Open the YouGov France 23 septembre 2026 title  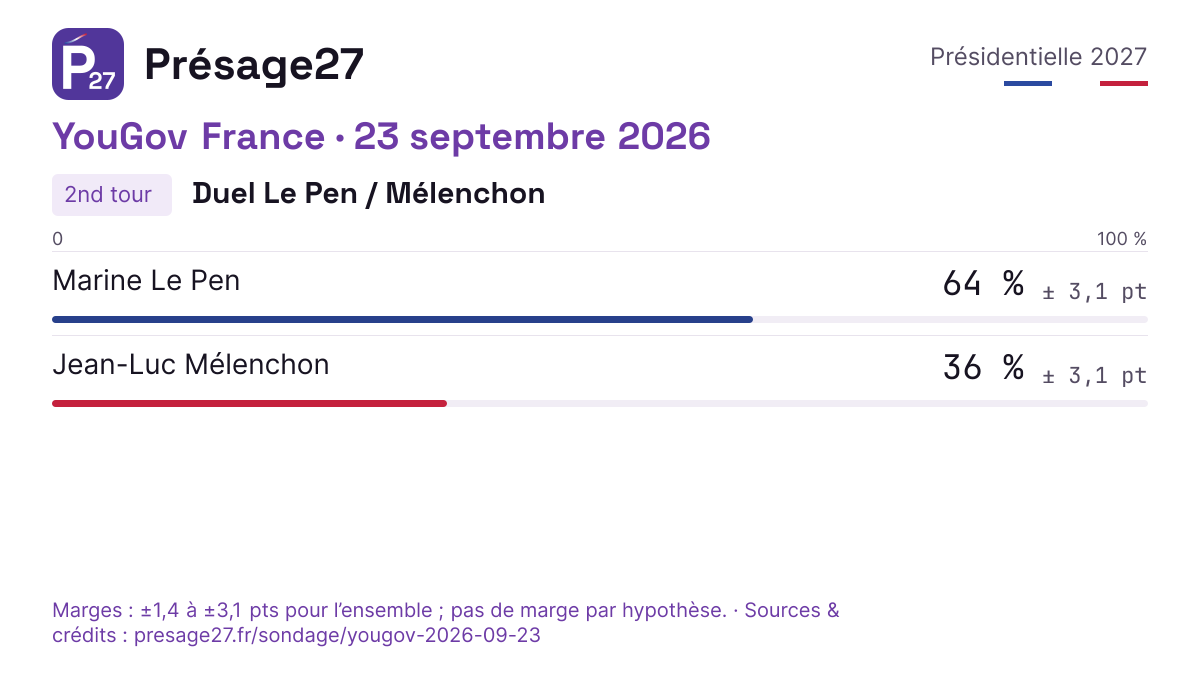pos(381,136)
